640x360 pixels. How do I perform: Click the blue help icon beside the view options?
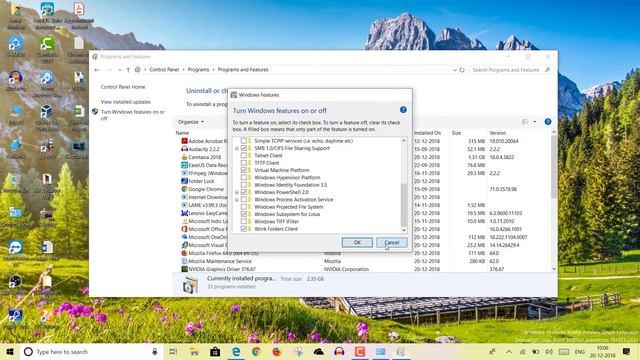(x=548, y=122)
